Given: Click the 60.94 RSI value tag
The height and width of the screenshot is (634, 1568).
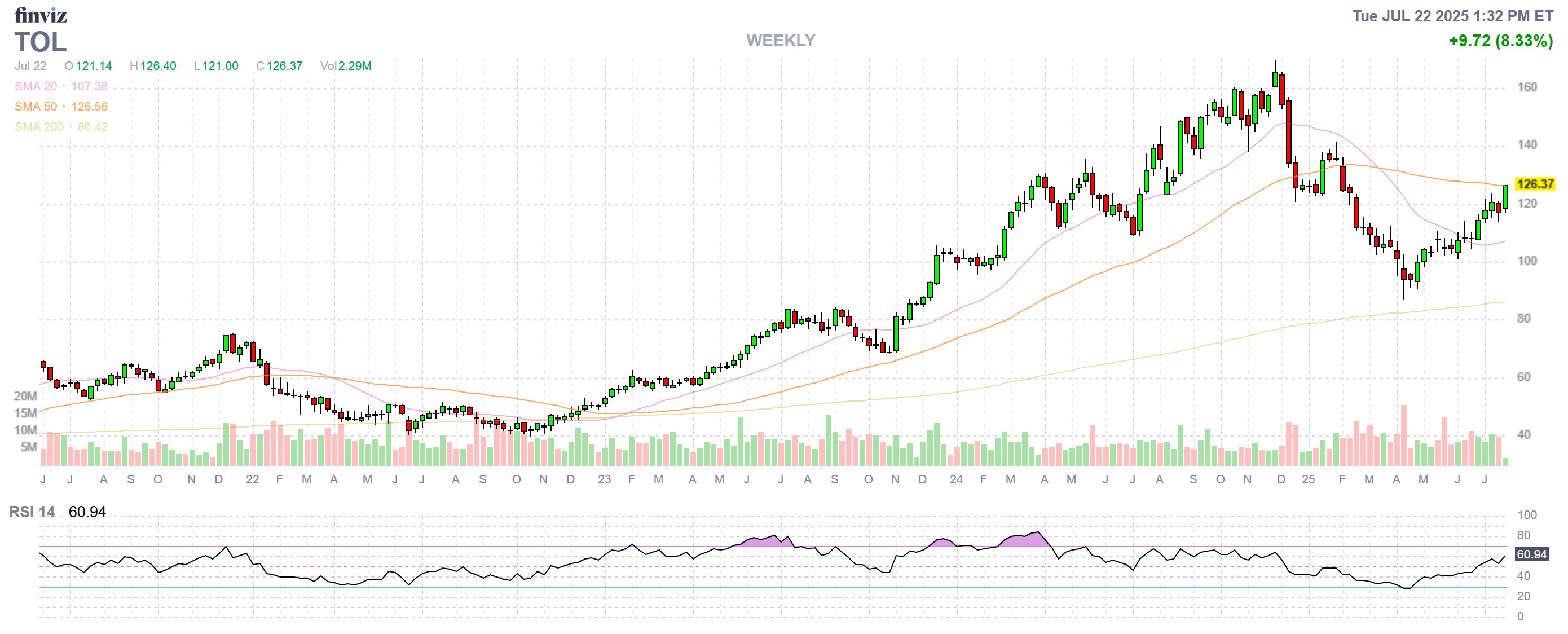Looking at the screenshot, I should click(1531, 554).
